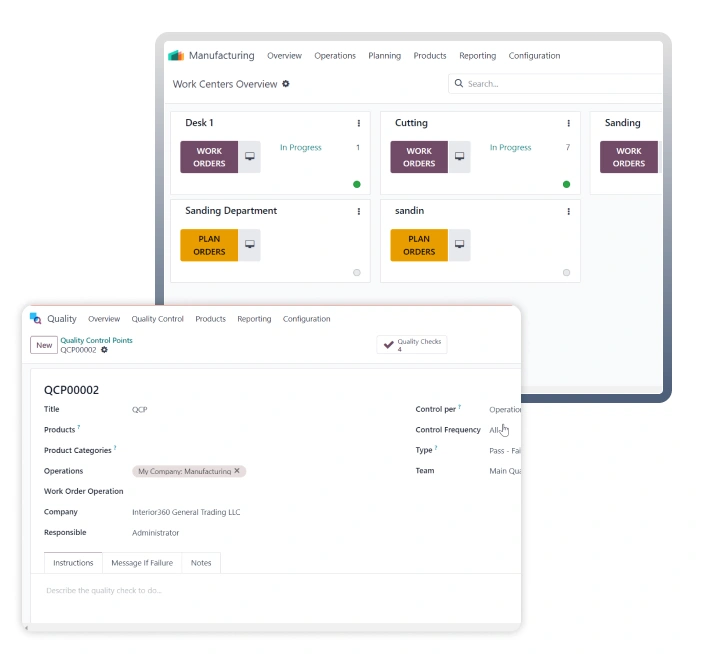
Task: Open In Progress link on Desk 1
Action: pyautogui.click(x=301, y=147)
